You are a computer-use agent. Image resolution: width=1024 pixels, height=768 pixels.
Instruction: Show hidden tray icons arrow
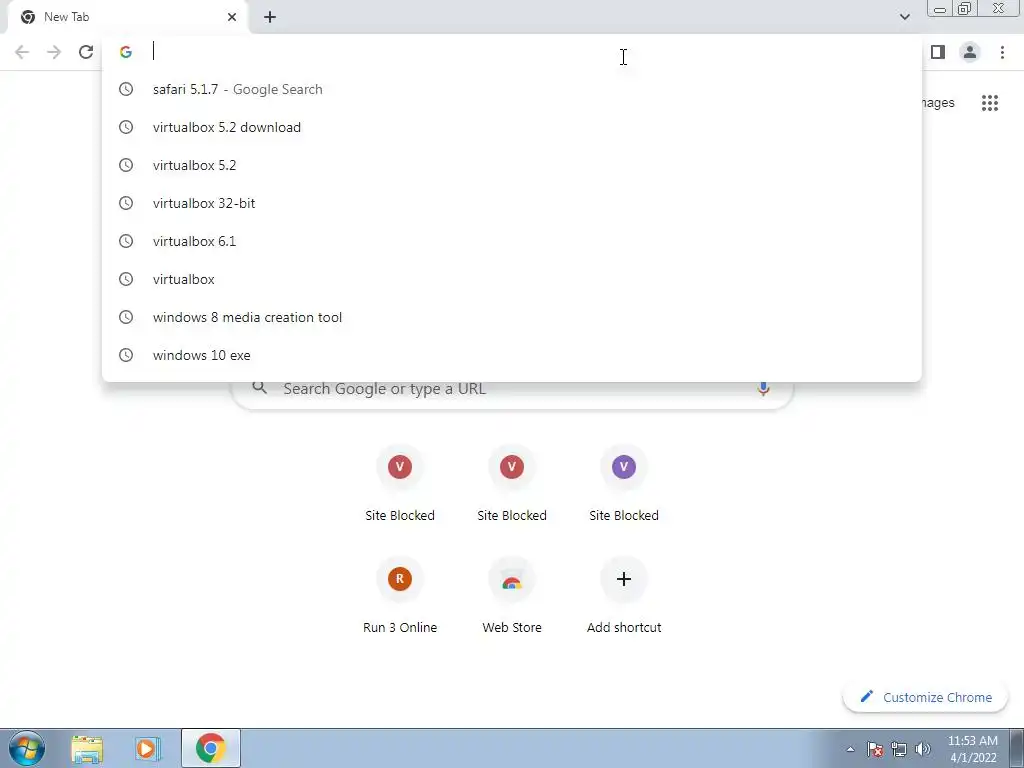850,749
